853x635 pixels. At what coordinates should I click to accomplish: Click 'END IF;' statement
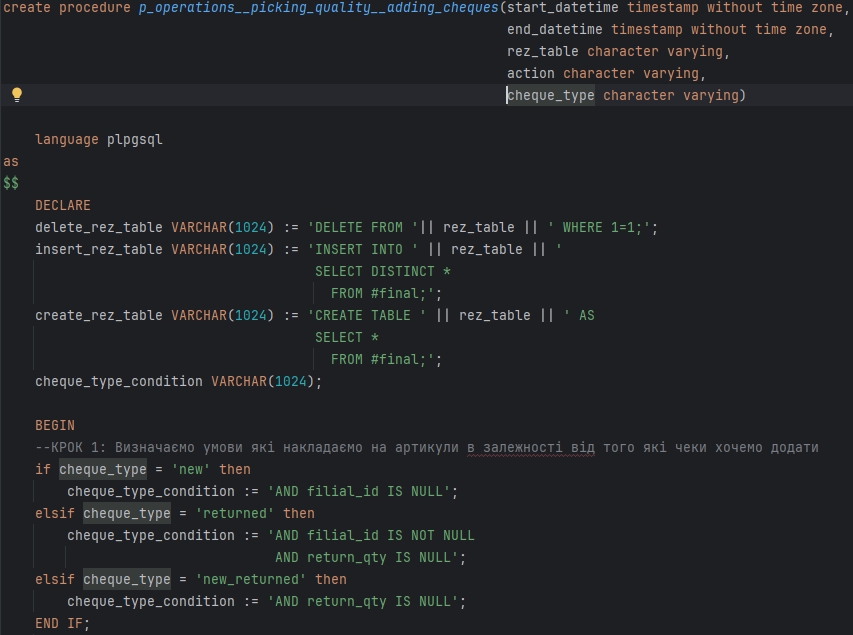tap(63, 623)
